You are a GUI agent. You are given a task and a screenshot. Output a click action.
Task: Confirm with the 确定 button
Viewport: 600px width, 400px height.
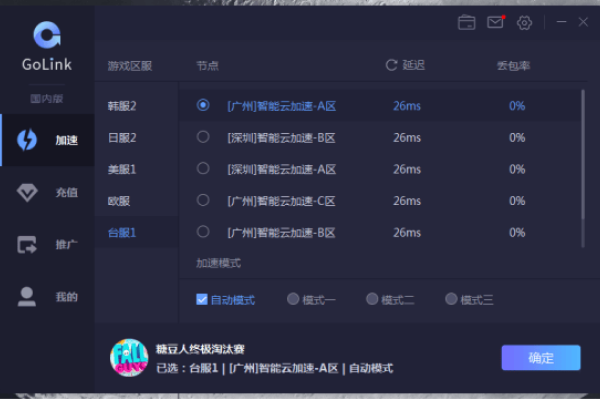click(x=541, y=358)
